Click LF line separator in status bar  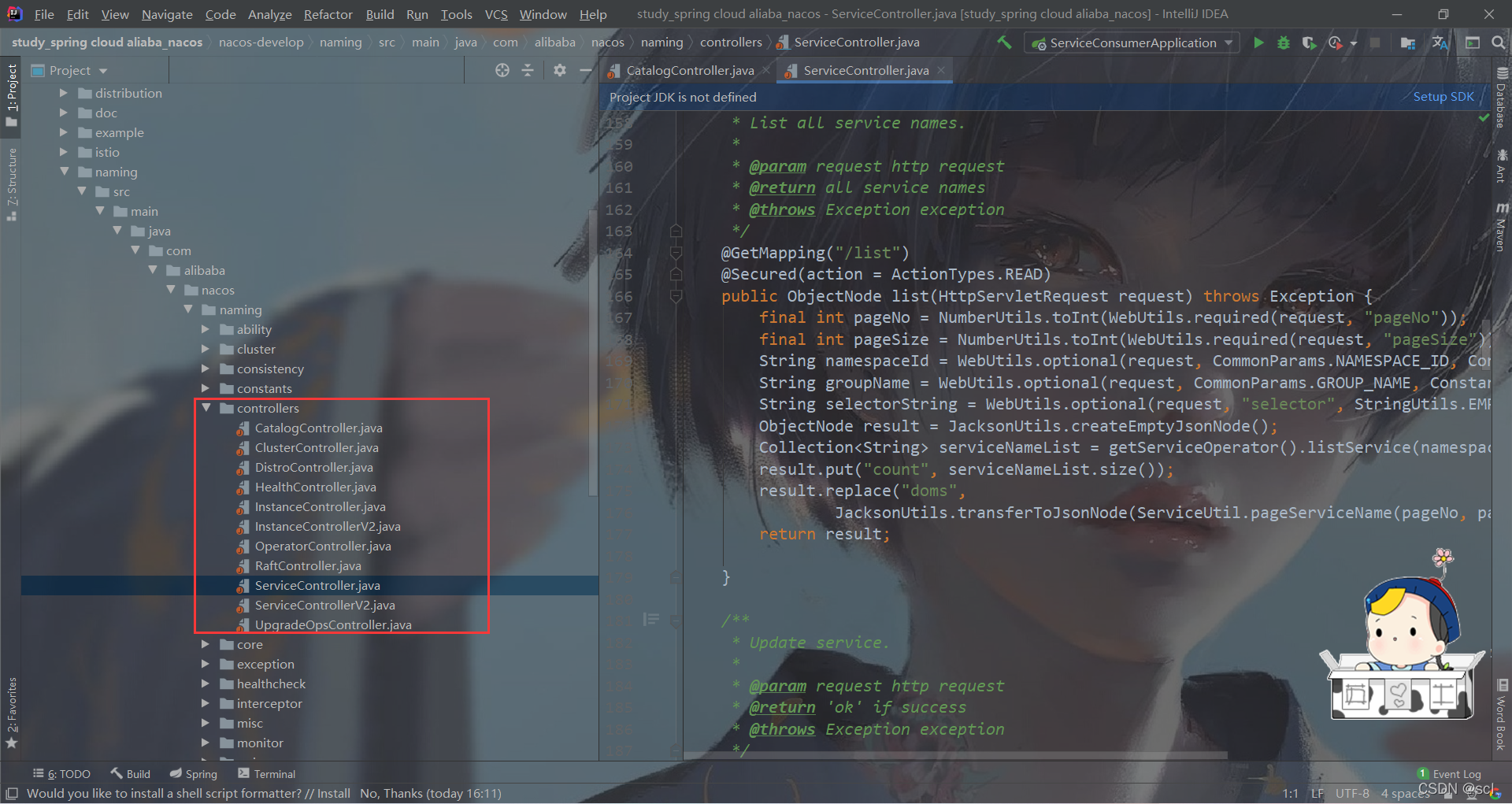[1317, 793]
